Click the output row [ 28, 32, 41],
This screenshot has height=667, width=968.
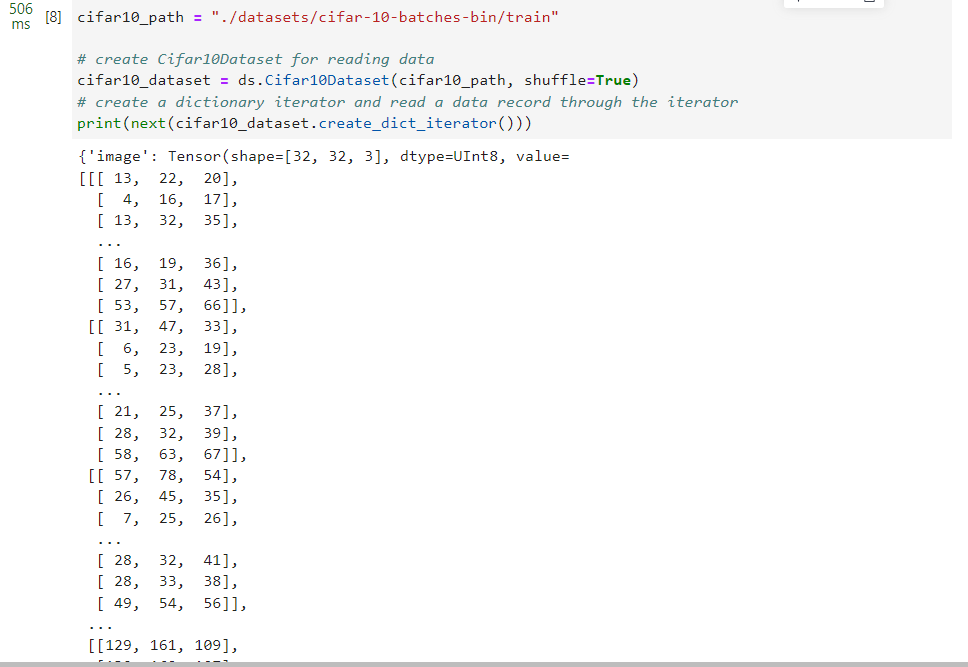pyautogui.click(x=167, y=561)
